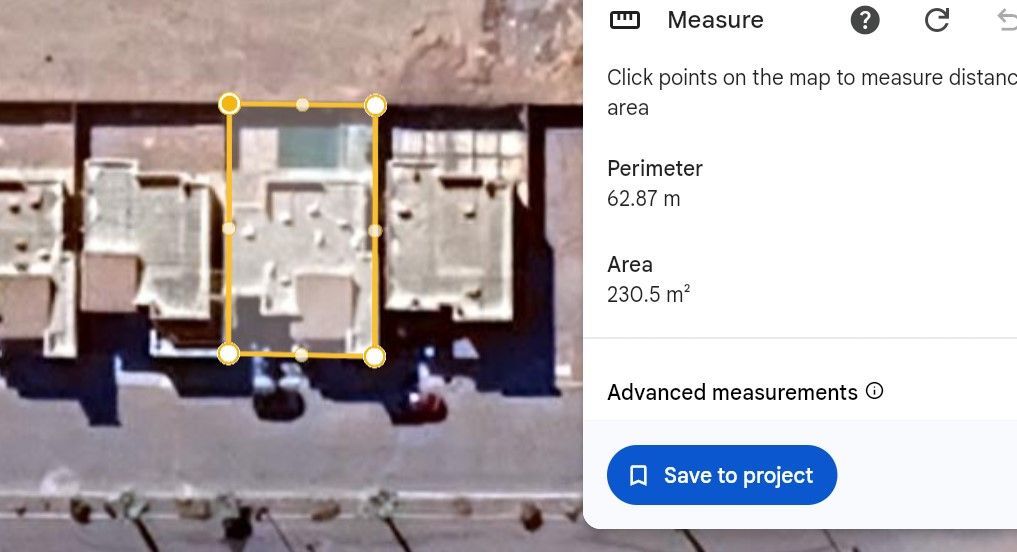This screenshot has width=1017, height=552.
Task: Click the Perimeter value 62.87 m
Action: pos(643,198)
